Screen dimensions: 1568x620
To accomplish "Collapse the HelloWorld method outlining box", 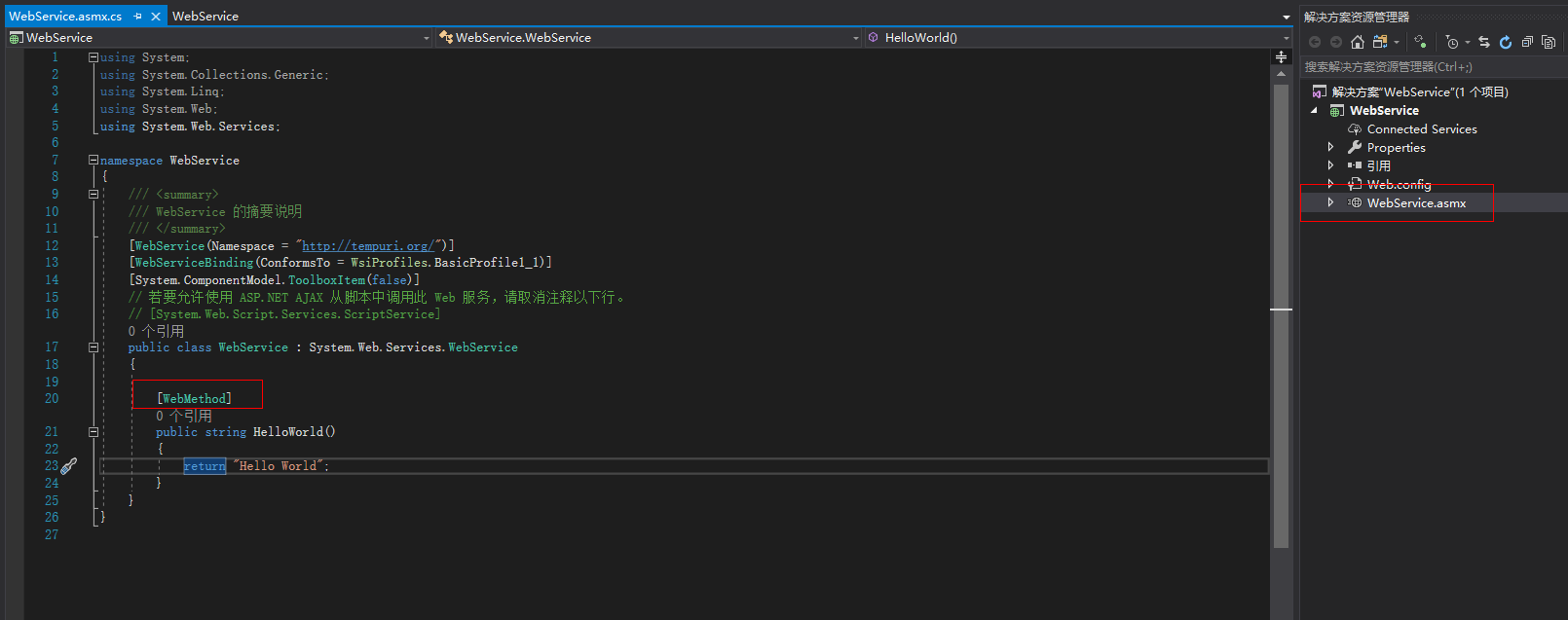I will point(93,432).
